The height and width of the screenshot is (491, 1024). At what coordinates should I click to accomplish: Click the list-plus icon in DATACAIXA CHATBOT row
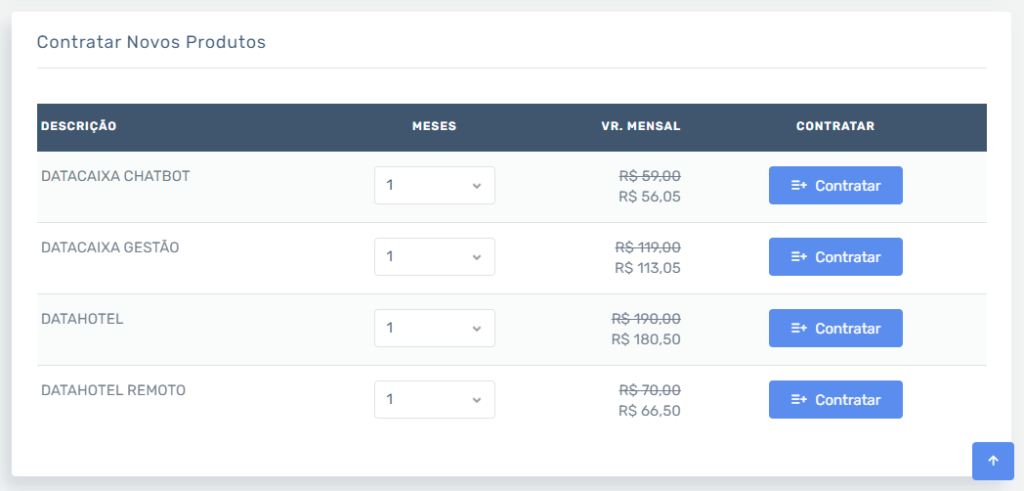[x=799, y=186]
